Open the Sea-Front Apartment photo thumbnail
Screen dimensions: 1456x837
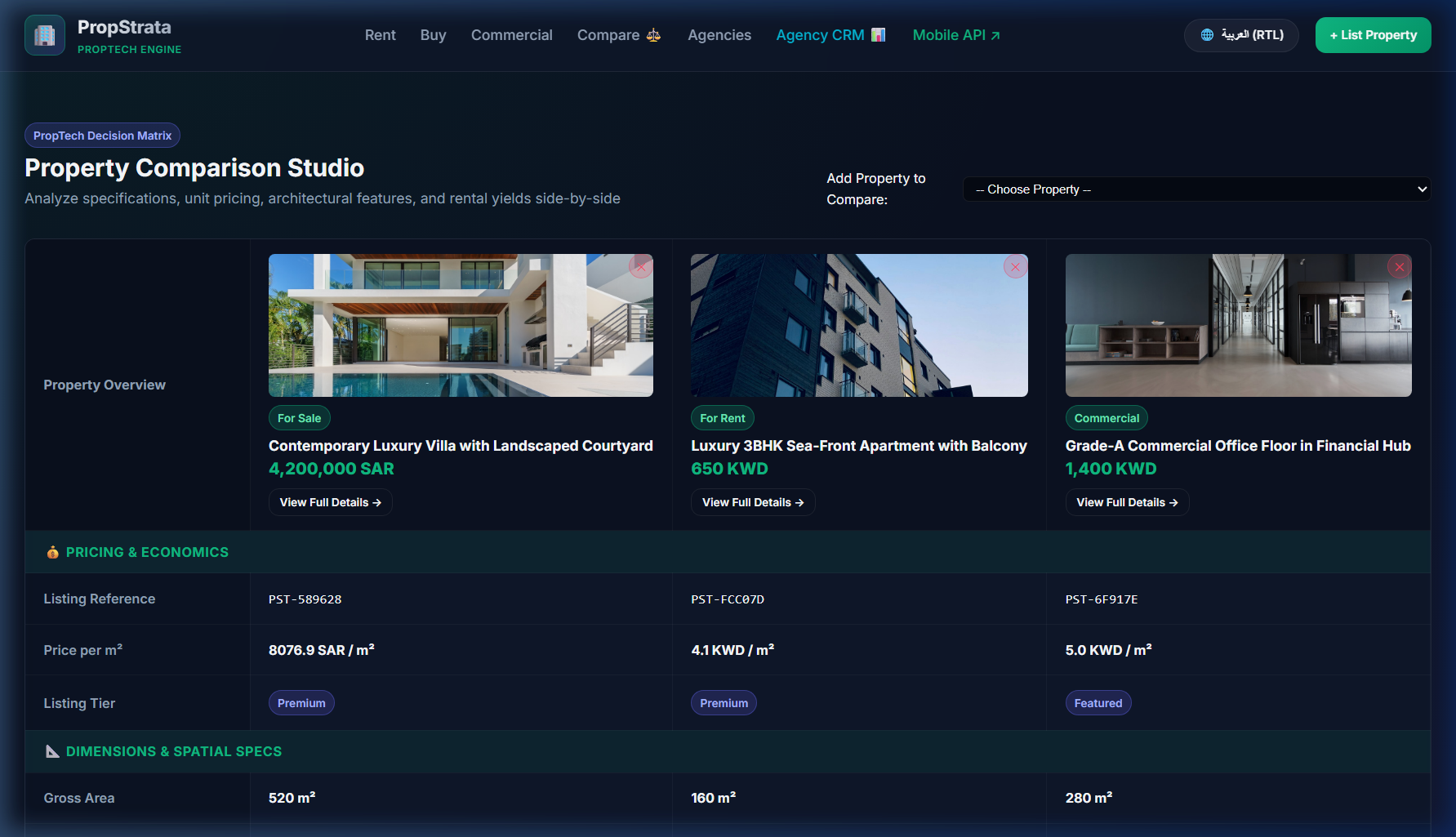coord(859,325)
